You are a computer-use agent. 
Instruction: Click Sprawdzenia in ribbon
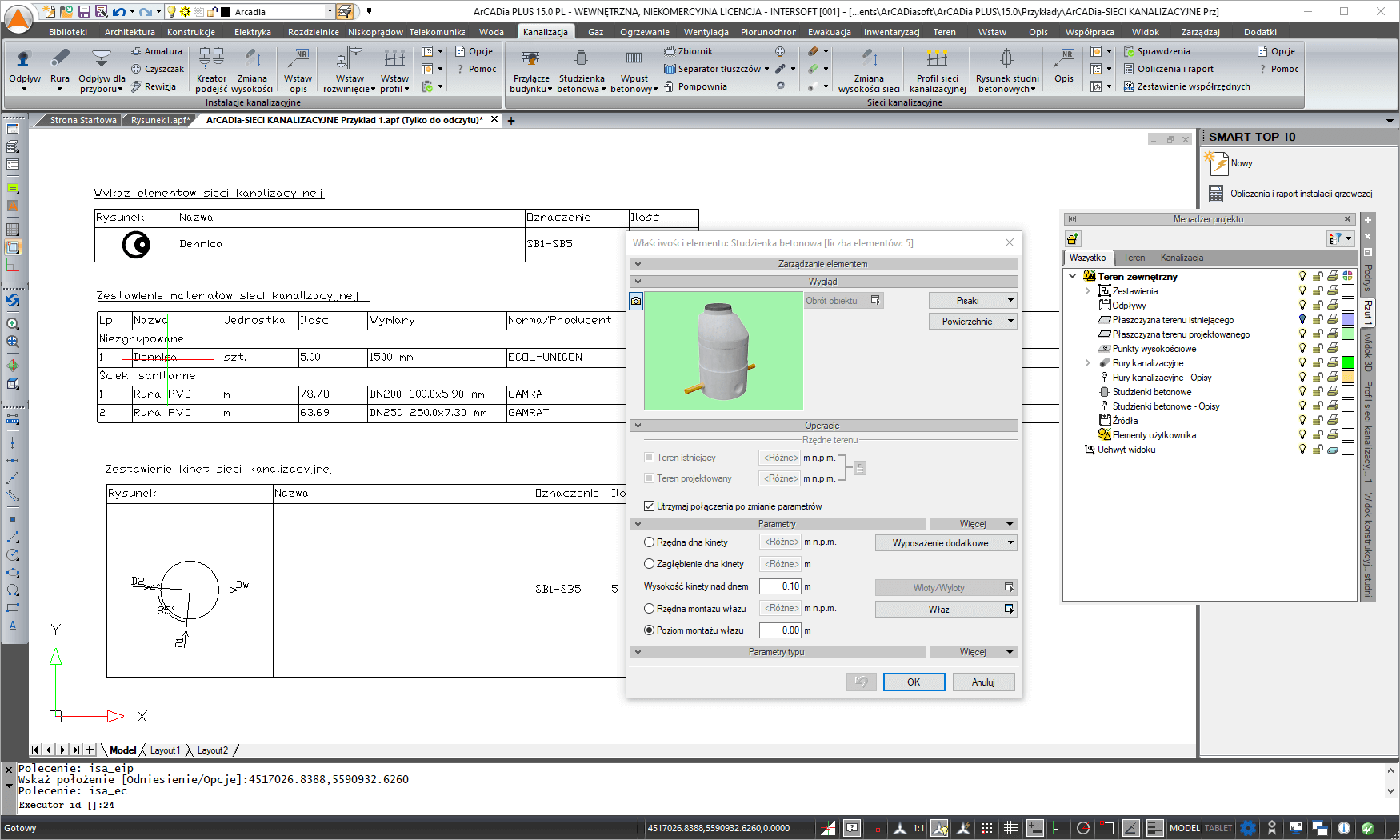(1157, 51)
